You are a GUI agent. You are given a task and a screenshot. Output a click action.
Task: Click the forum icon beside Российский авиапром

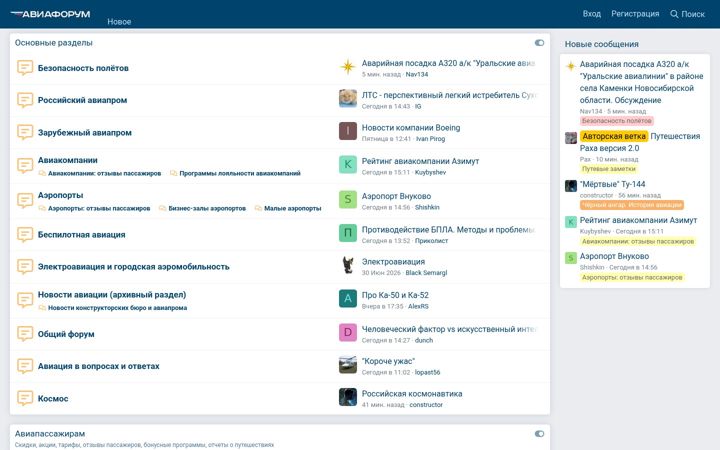(25, 100)
